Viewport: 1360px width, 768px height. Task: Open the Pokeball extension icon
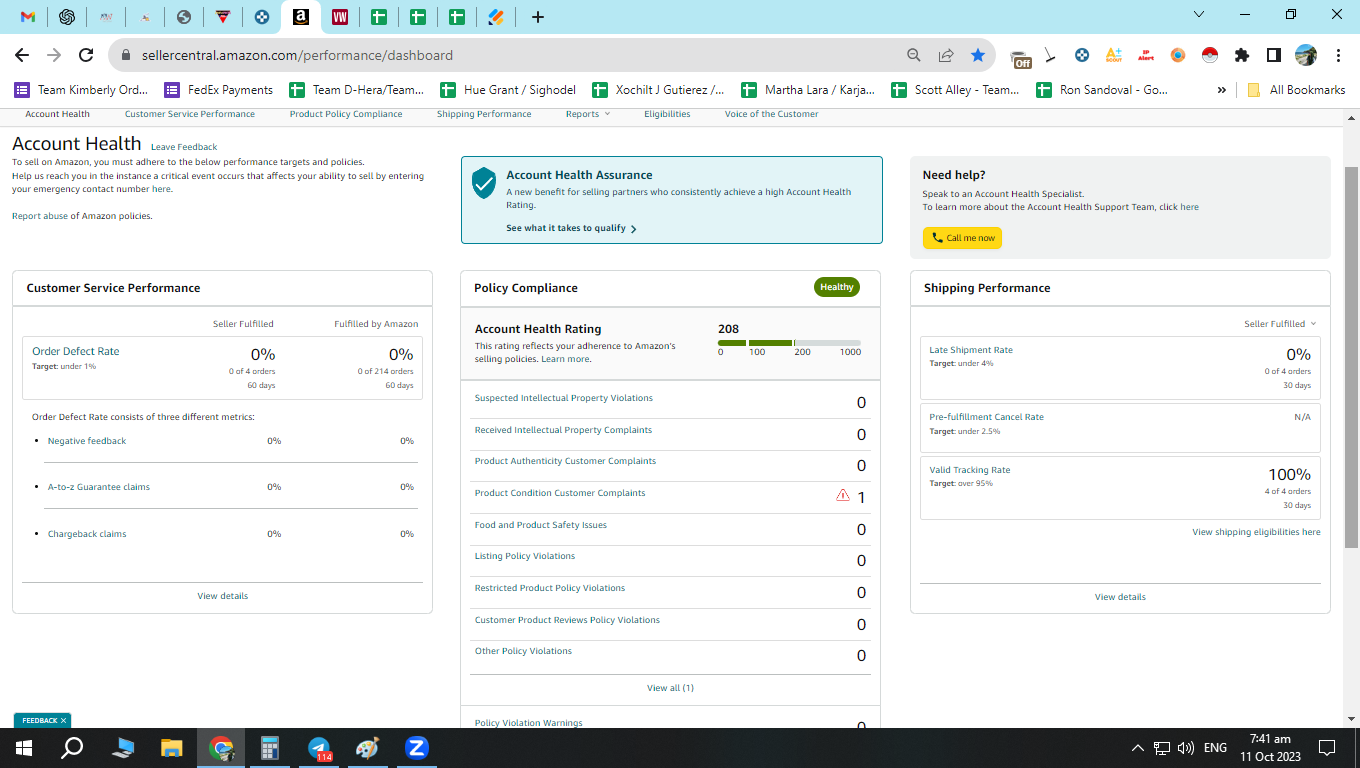[1209, 55]
